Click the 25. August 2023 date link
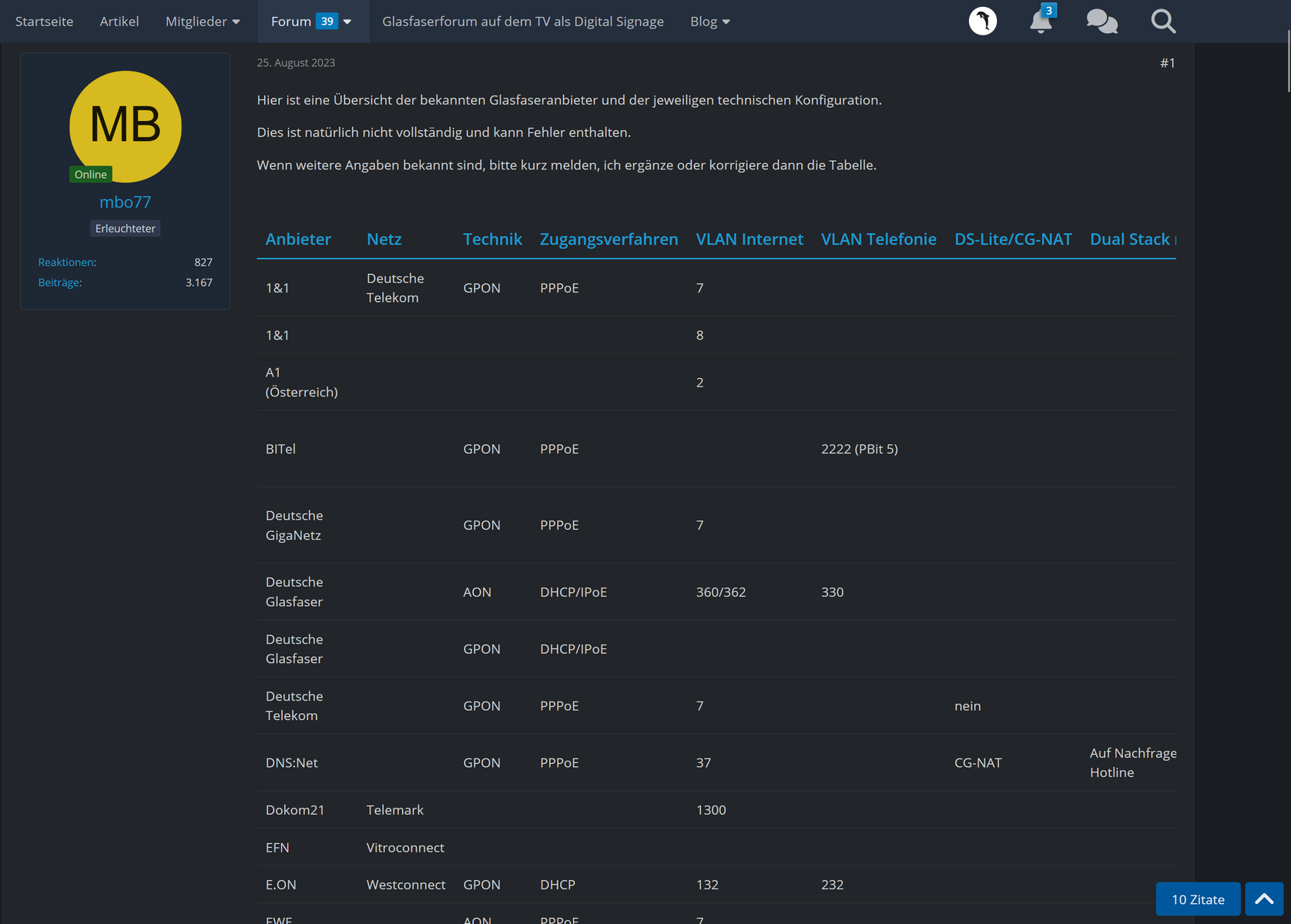This screenshot has width=1291, height=924. 296,63
